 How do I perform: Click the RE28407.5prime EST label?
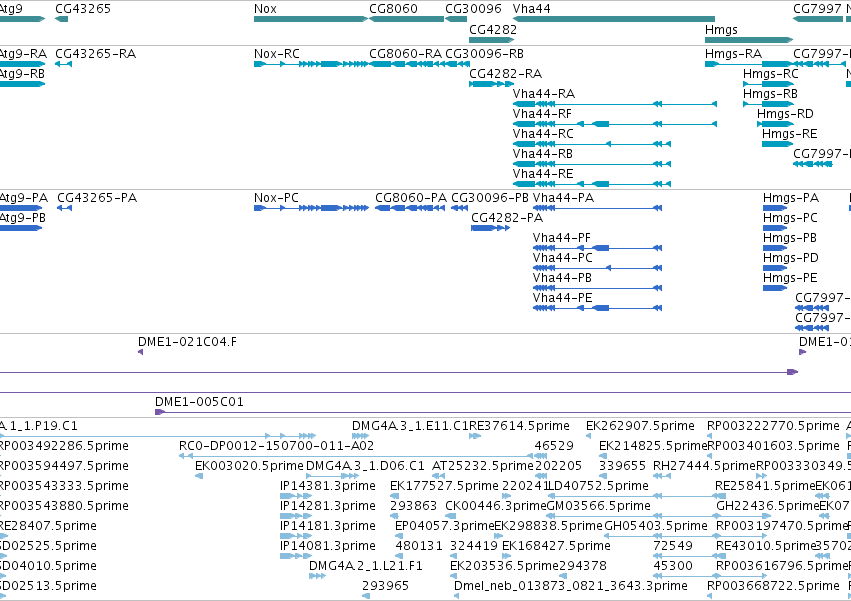point(48,526)
